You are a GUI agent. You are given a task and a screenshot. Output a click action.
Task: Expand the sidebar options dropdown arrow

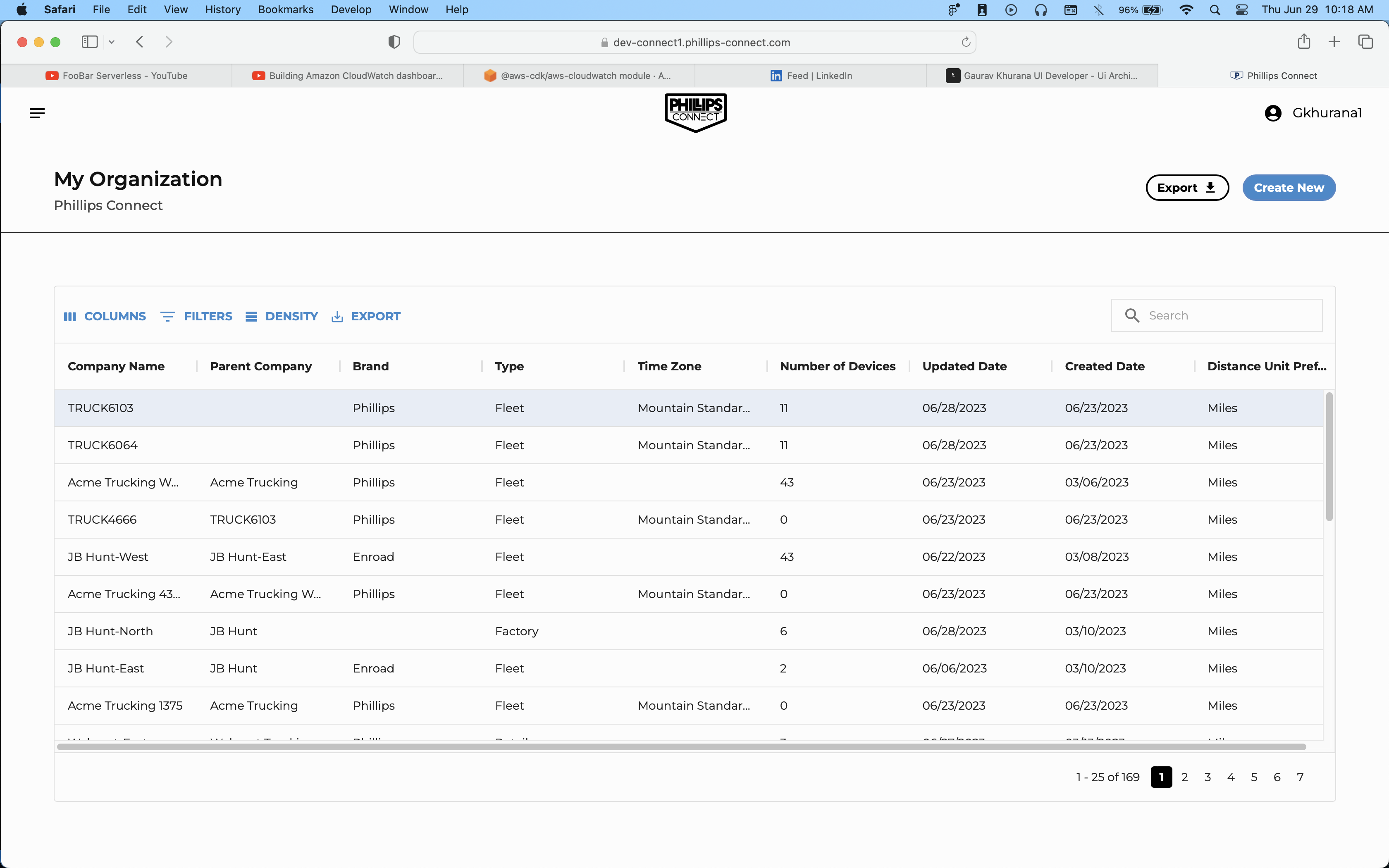pyautogui.click(x=112, y=42)
